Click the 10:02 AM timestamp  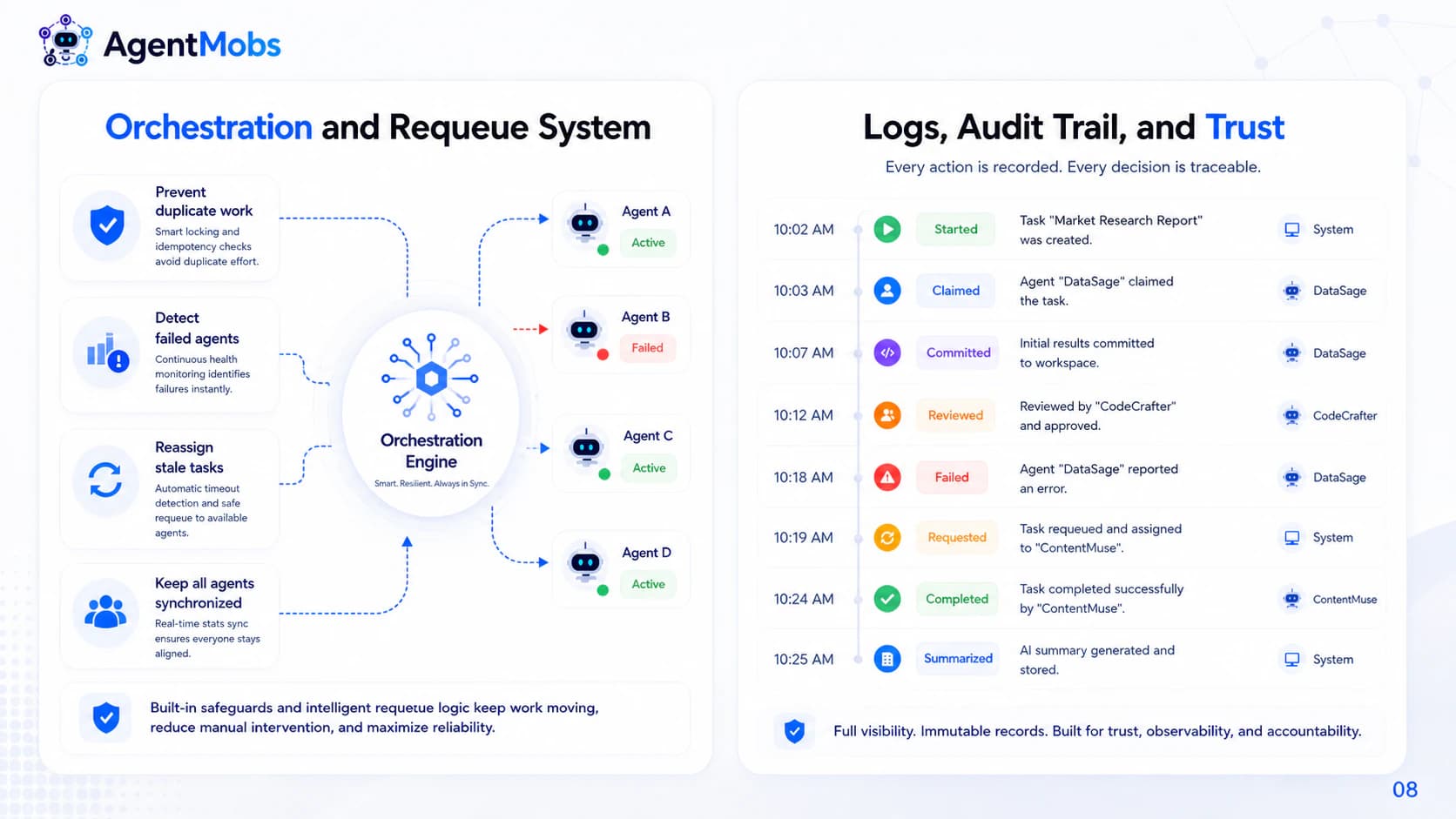[x=804, y=230]
